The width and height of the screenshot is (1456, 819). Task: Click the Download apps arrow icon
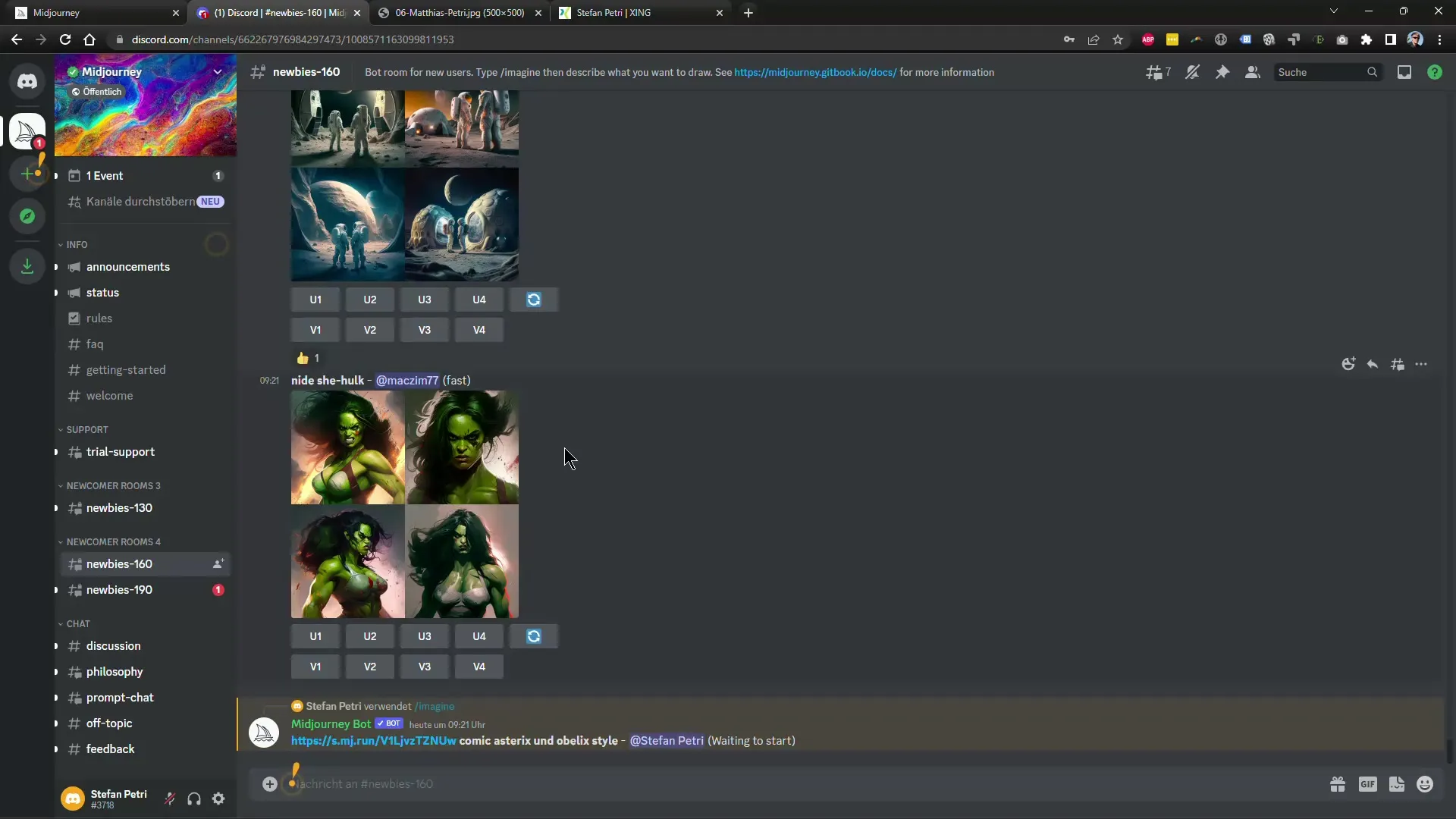(x=27, y=266)
